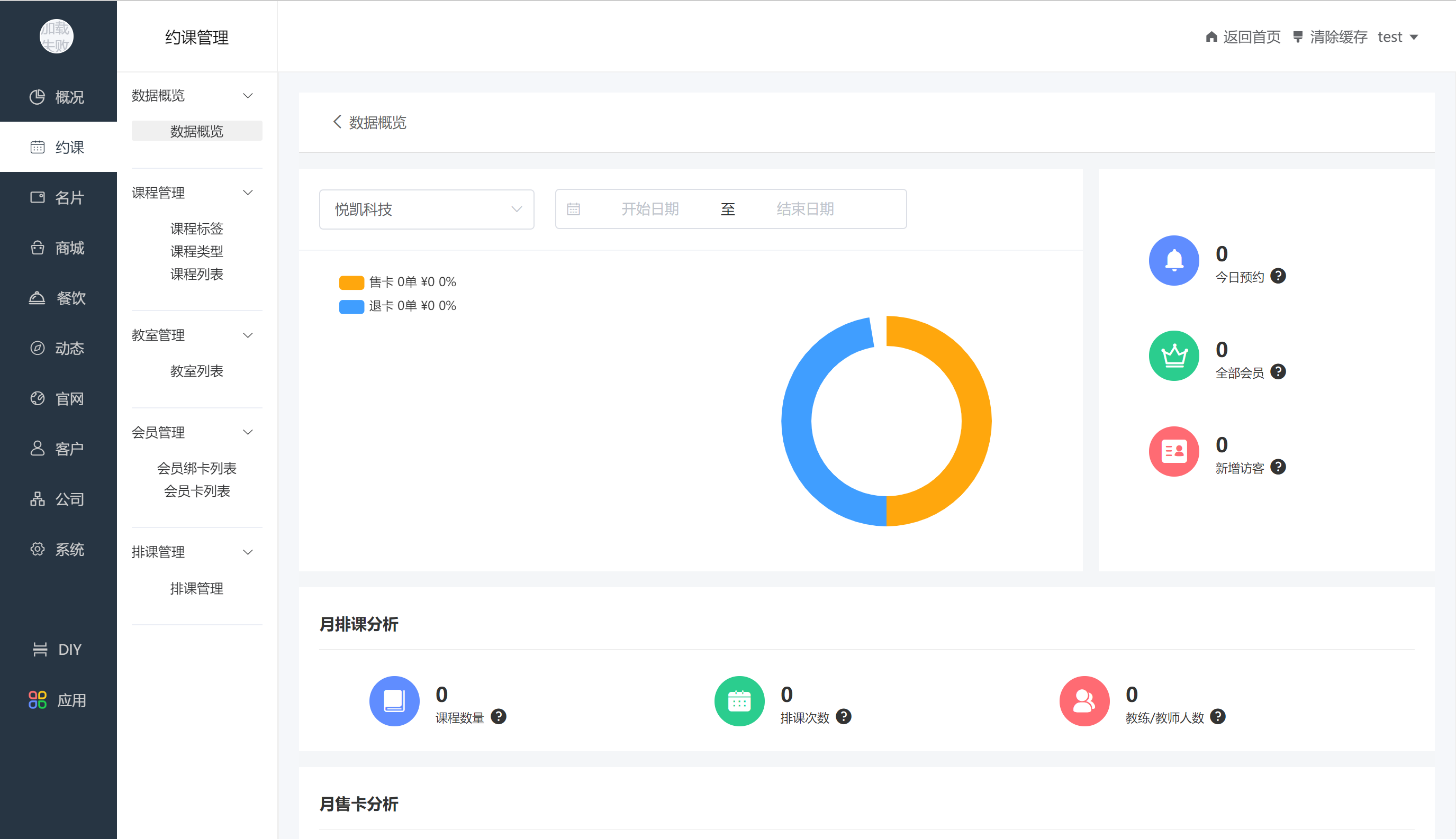Image resolution: width=1456 pixels, height=839 pixels.
Task: Click the 系统 gear icon in sidebar
Action: (x=38, y=549)
